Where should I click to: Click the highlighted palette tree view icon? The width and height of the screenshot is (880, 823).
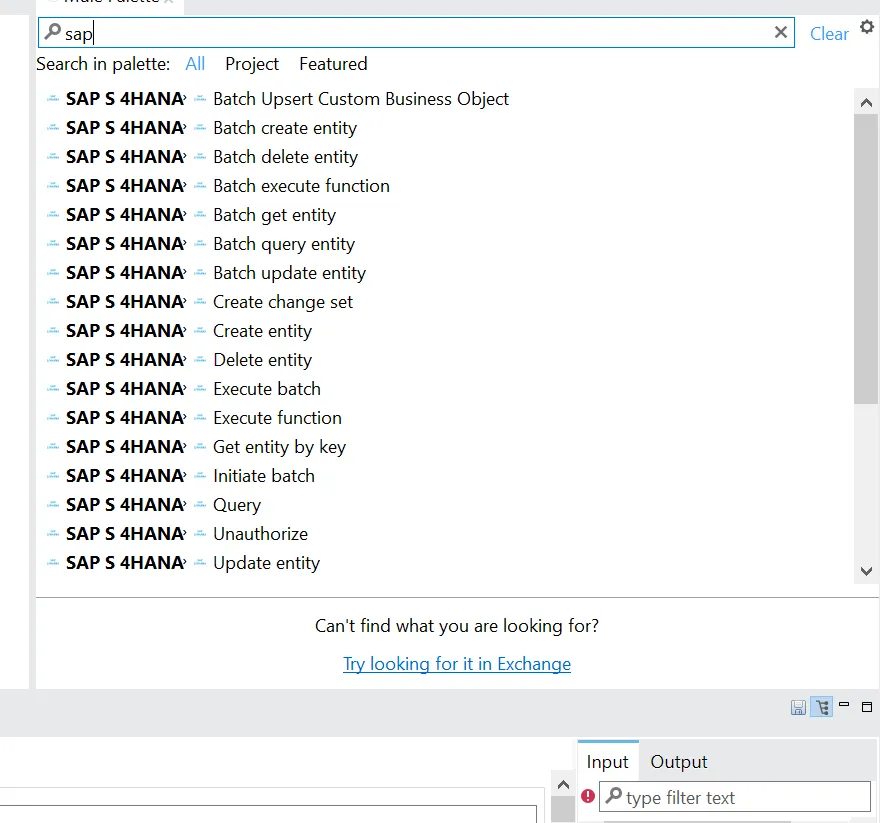click(x=821, y=706)
